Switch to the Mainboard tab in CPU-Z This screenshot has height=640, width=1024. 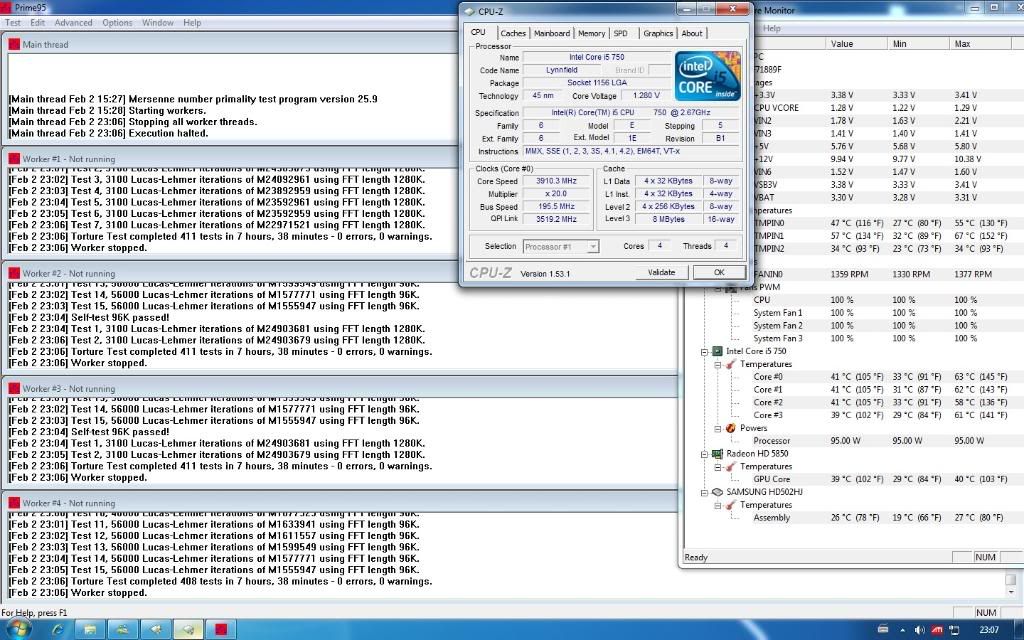pos(552,33)
